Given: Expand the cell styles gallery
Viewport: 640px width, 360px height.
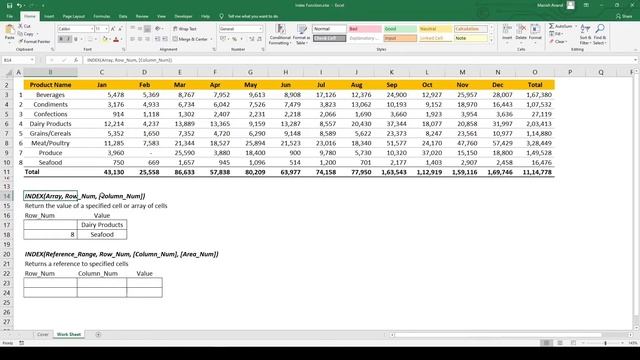Looking at the screenshot, I should coord(491,40).
